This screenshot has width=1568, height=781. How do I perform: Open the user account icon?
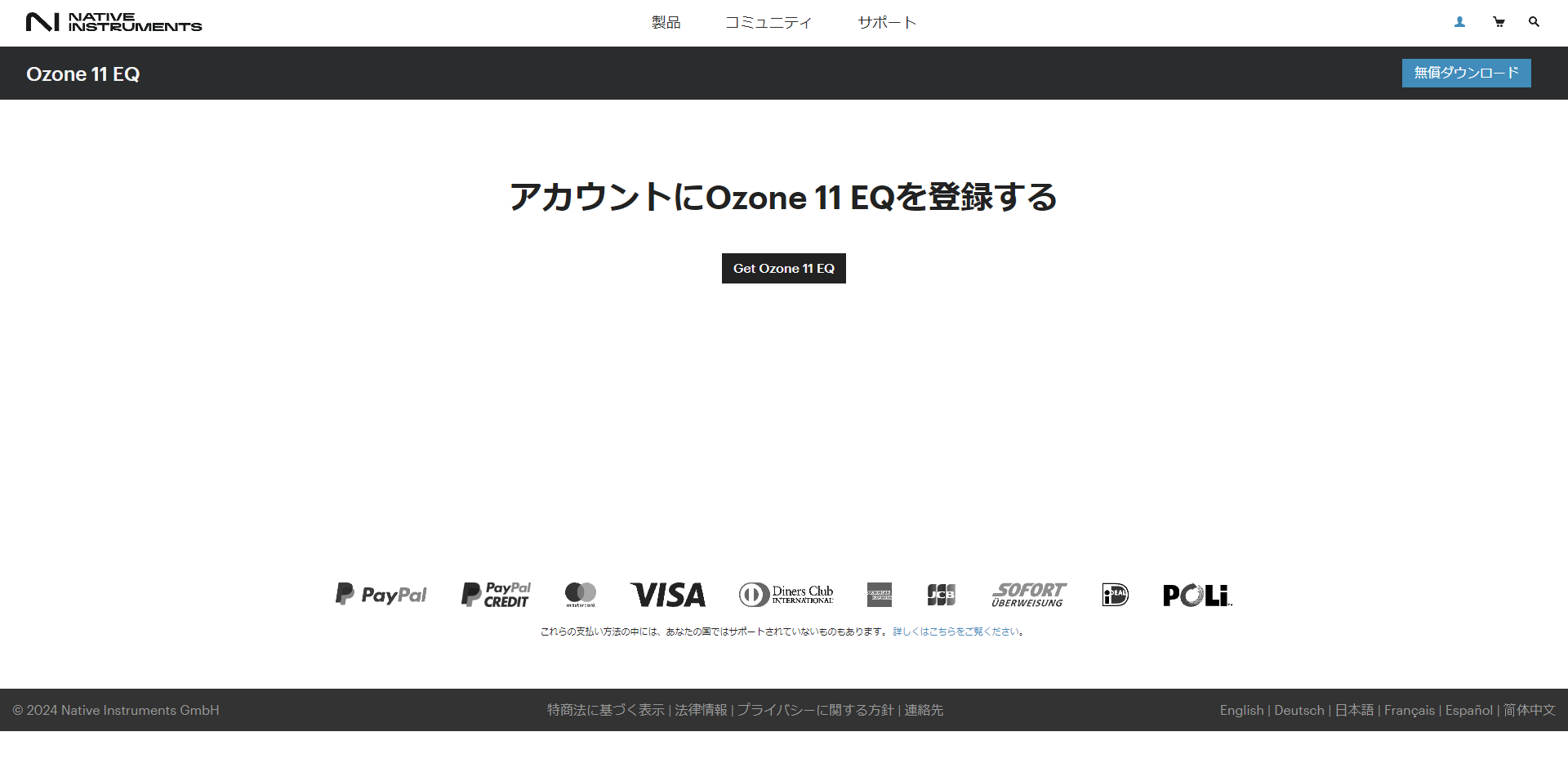pyautogui.click(x=1459, y=22)
